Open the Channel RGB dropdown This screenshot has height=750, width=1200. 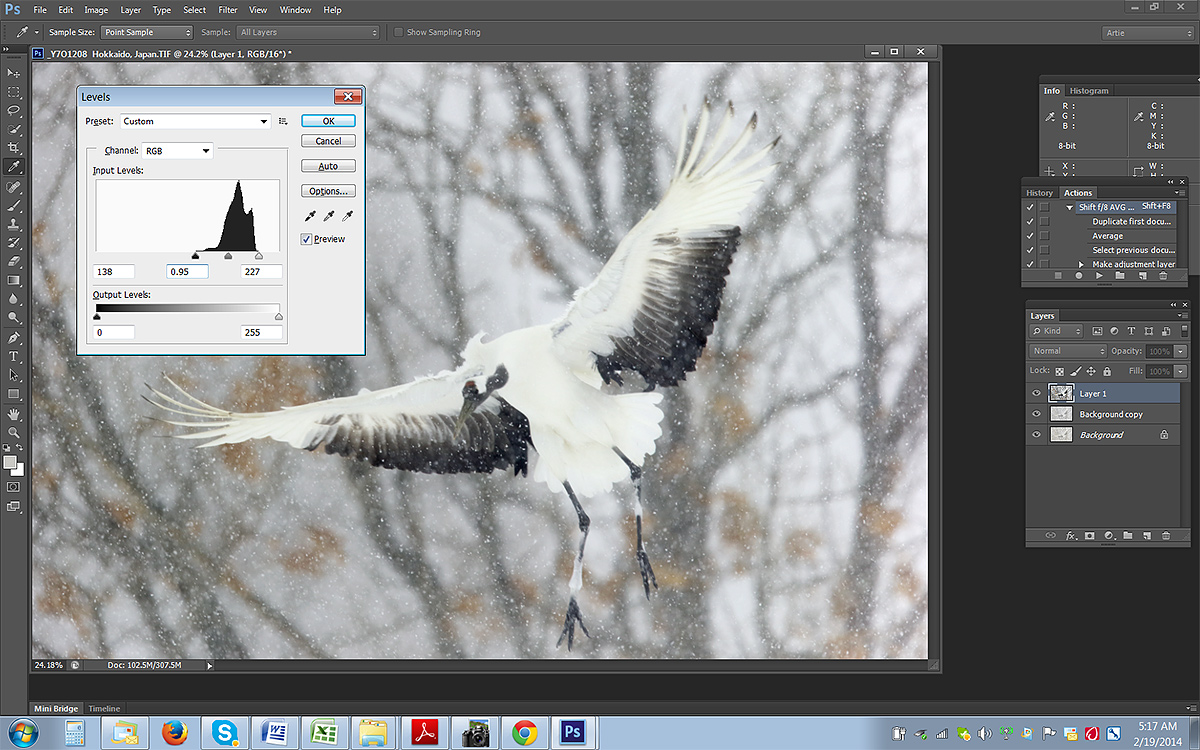(178, 151)
